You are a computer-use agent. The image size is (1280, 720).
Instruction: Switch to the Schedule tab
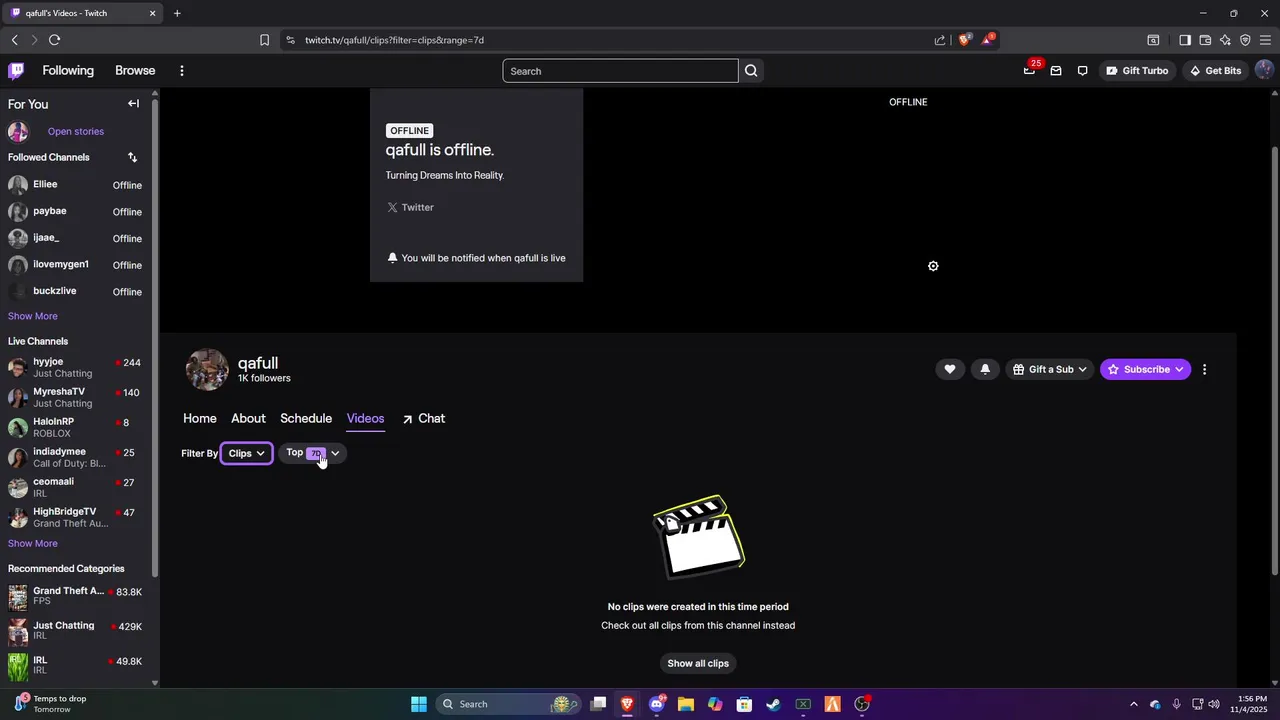[x=306, y=419]
